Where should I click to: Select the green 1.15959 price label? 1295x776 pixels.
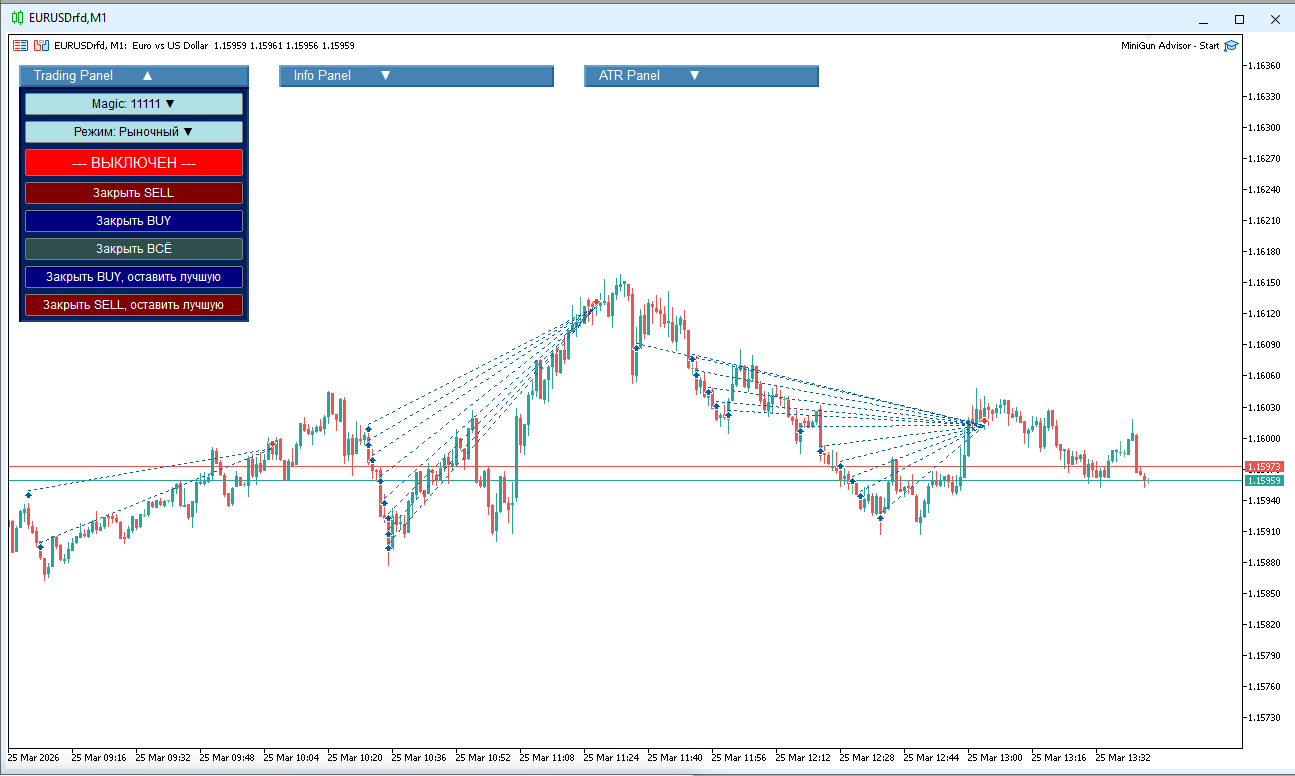(x=1265, y=481)
